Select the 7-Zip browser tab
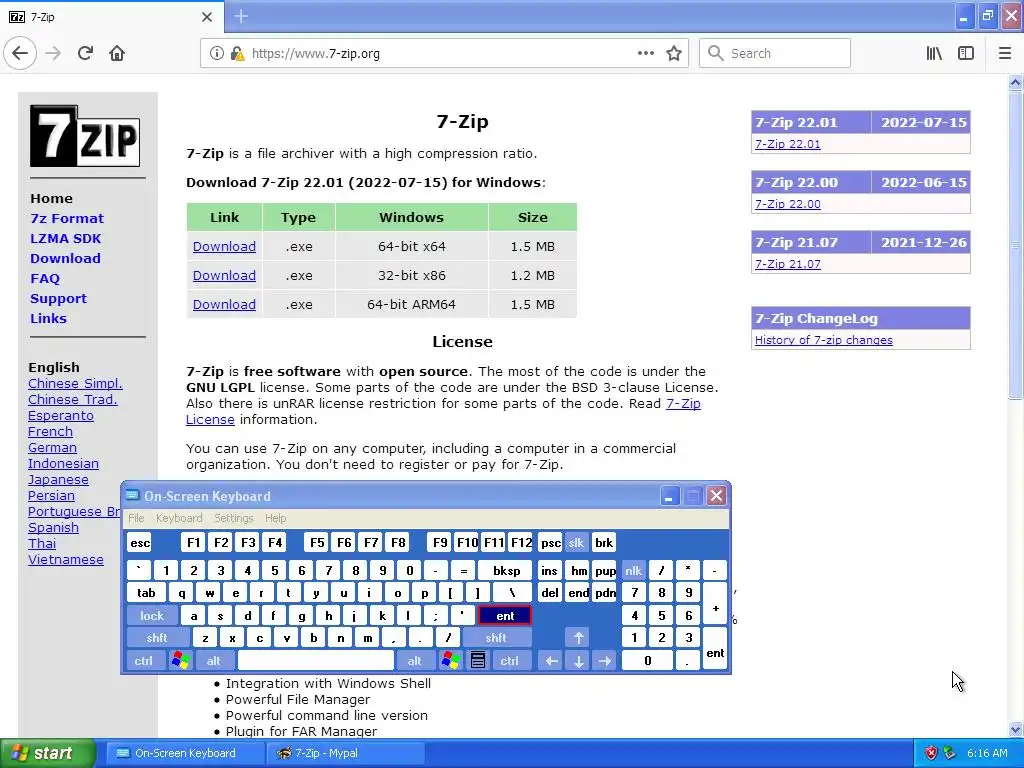 [x=111, y=17]
